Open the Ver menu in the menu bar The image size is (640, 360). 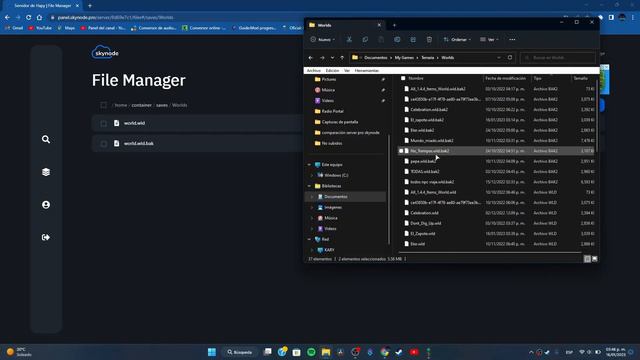(x=347, y=71)
